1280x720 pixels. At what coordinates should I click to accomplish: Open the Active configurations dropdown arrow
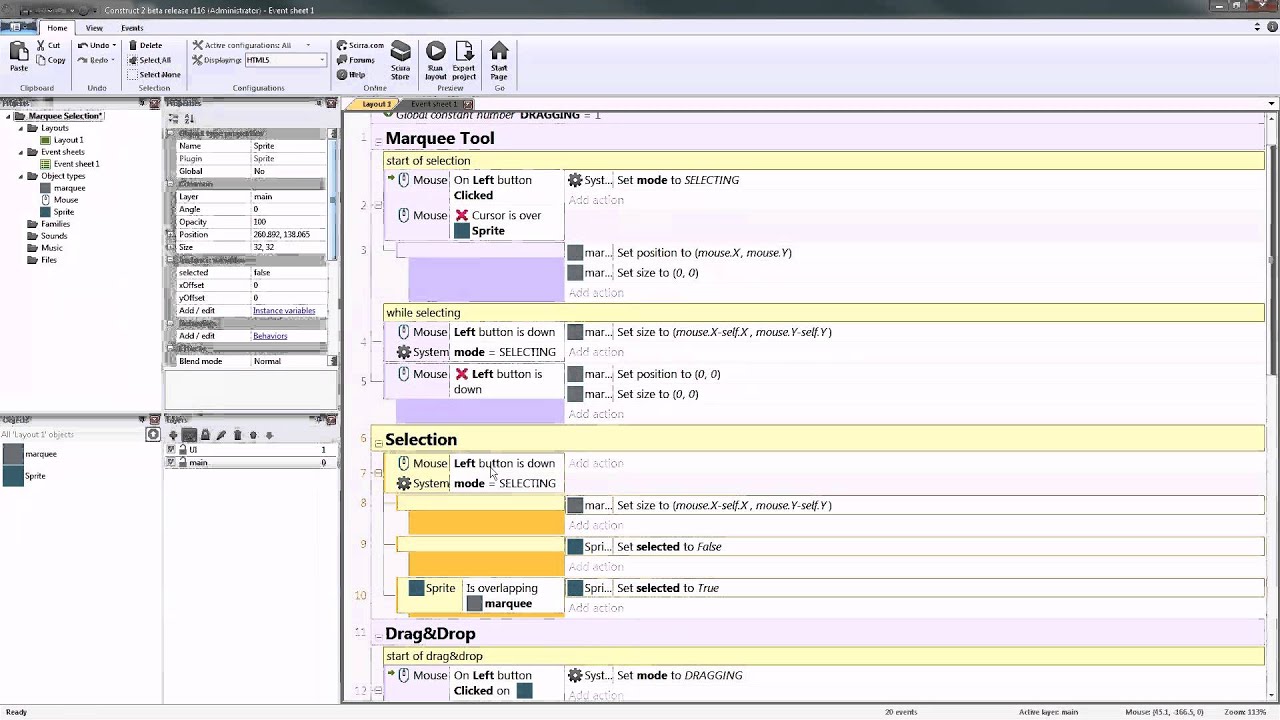(x=308, y=45)
